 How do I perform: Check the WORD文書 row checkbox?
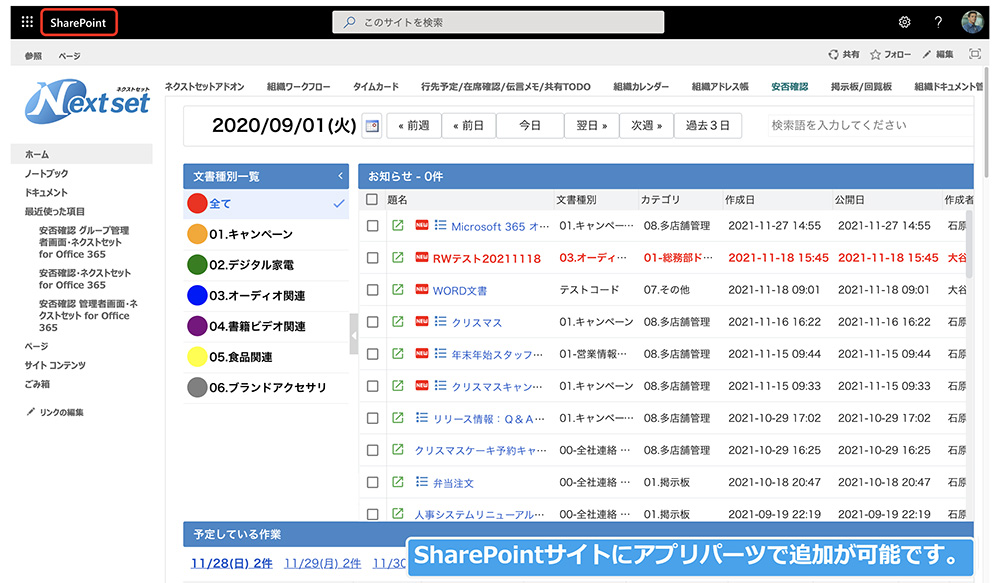[372, 290]
